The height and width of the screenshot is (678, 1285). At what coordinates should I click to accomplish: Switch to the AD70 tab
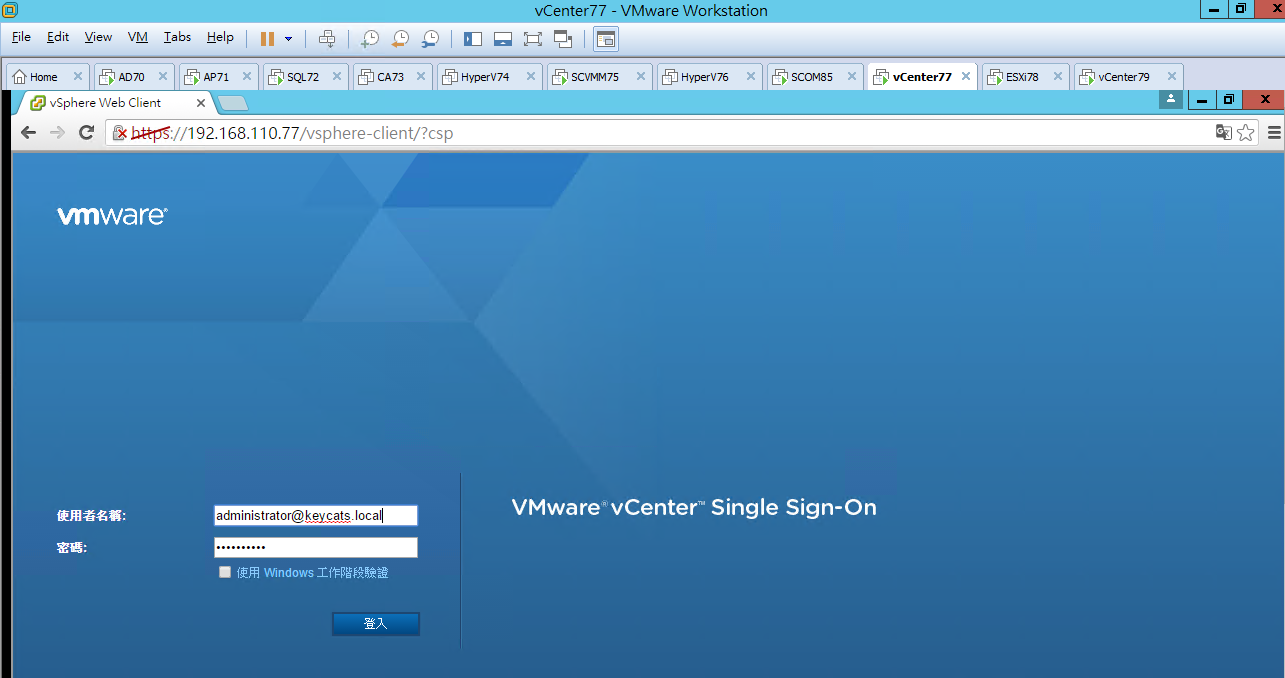(134, 77)
